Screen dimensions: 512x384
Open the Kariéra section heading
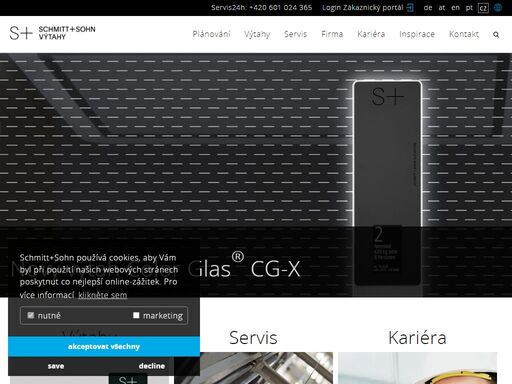[x=417, y=338]
